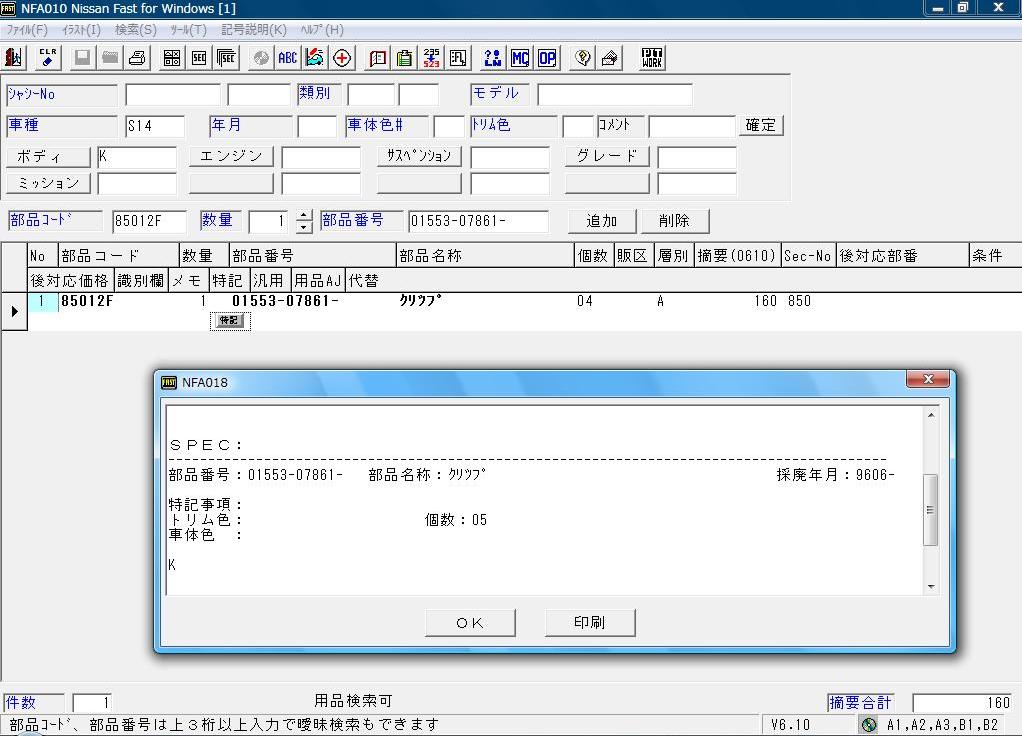Open the calculator grid icon
Screen dimensions: 1022x736
click(172, 58)
